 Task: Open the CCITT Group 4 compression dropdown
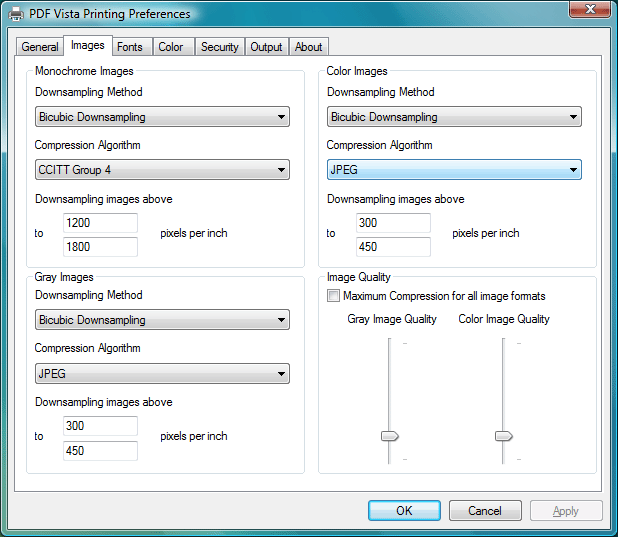(x=162, y=170)
